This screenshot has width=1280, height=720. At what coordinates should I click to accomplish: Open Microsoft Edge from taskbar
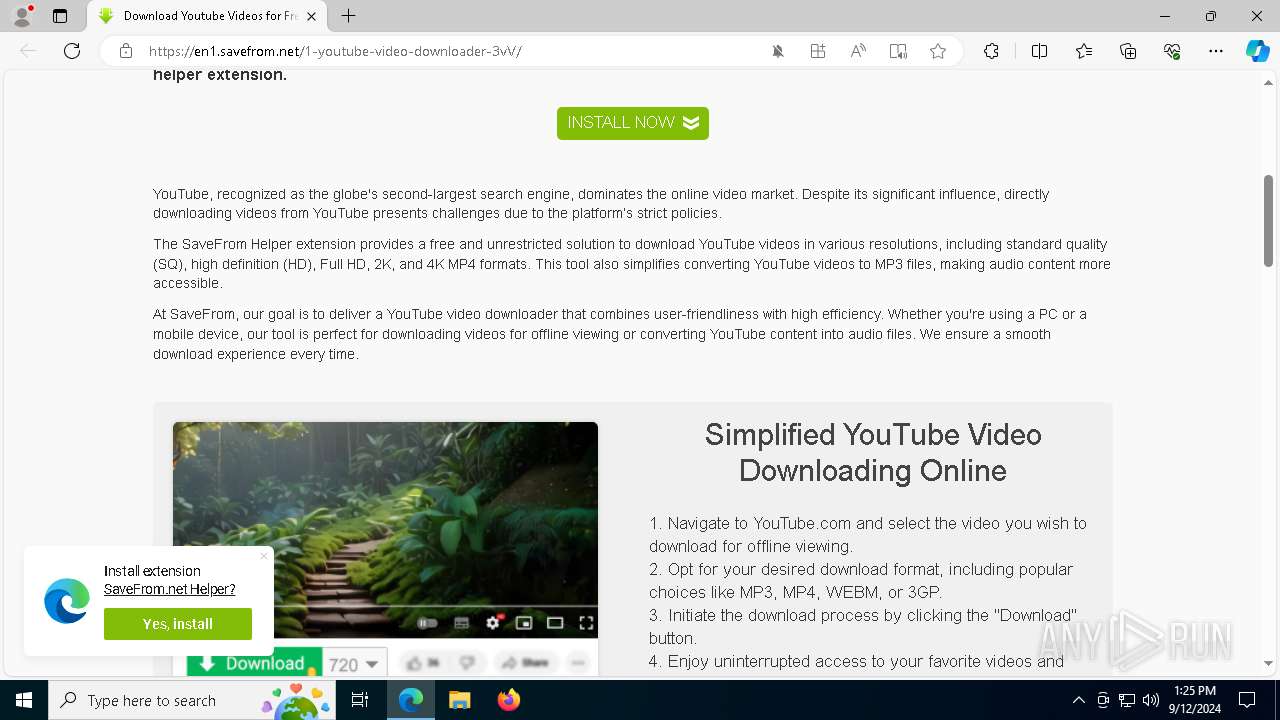[411, 700]
